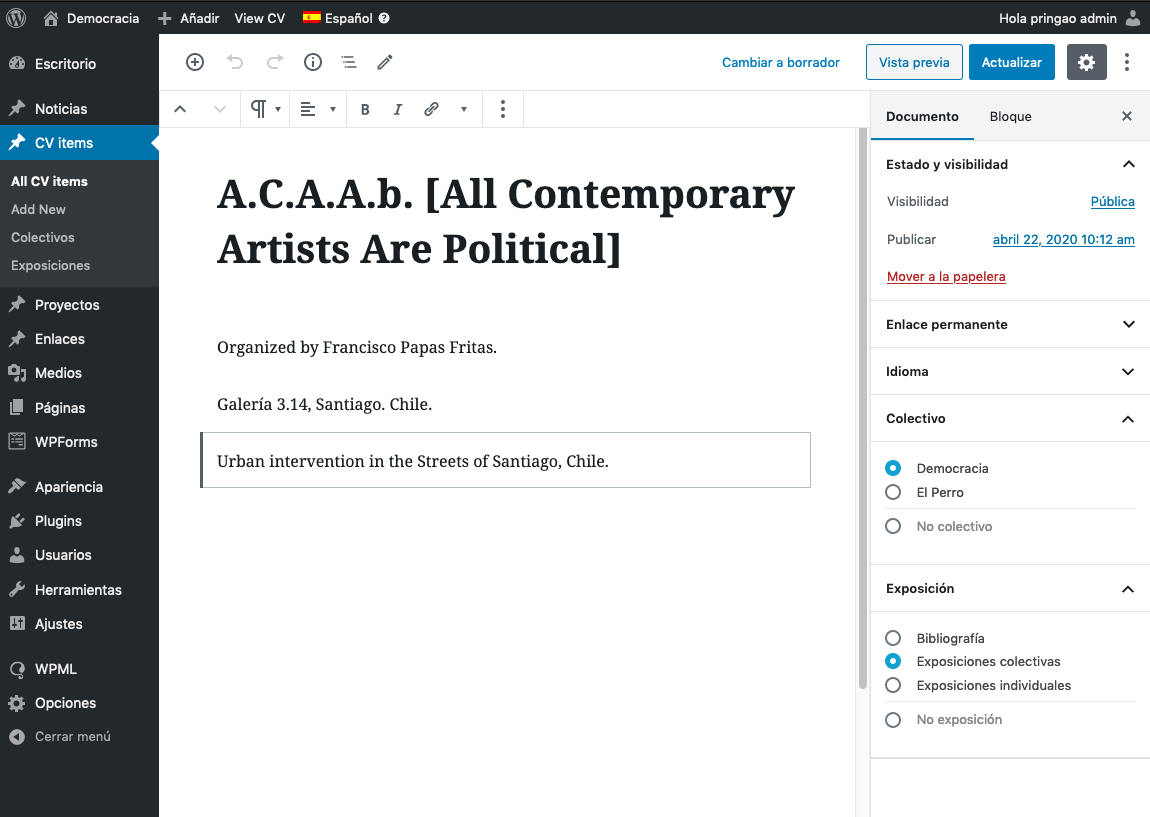Open content structure info icon
The image size is (1150, 817).
point(313,62)
